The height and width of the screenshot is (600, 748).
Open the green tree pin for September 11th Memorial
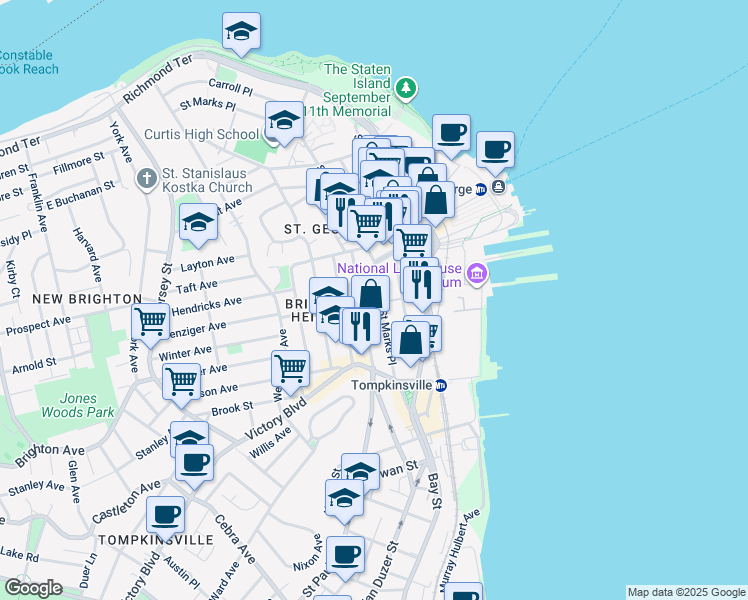tap(406, 88)
